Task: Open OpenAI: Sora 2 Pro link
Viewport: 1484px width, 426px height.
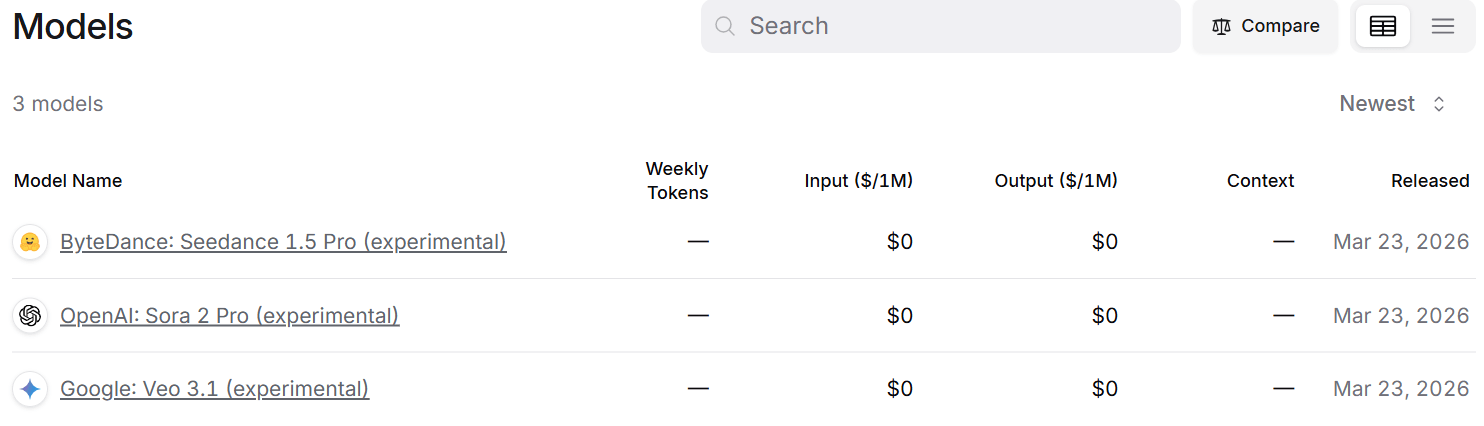Action: 229,316
